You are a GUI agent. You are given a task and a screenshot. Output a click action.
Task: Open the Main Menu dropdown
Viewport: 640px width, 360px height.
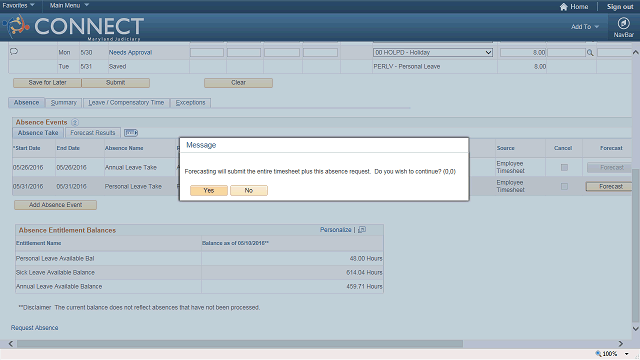69,5
